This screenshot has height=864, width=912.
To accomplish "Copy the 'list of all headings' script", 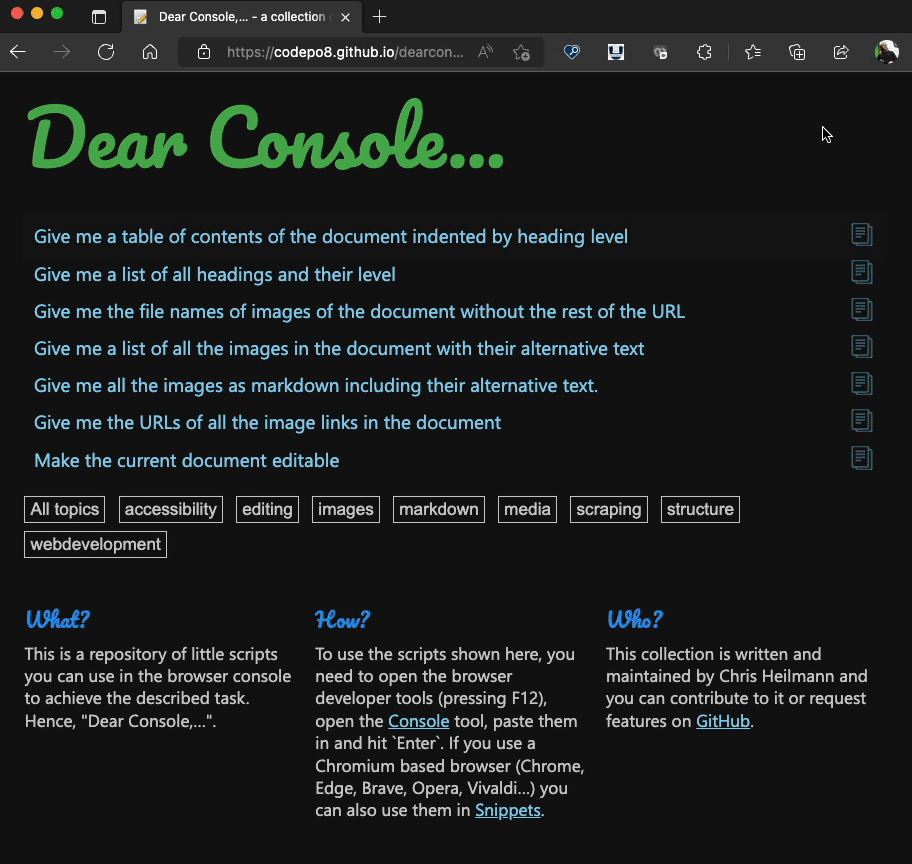I will (861, 272).
